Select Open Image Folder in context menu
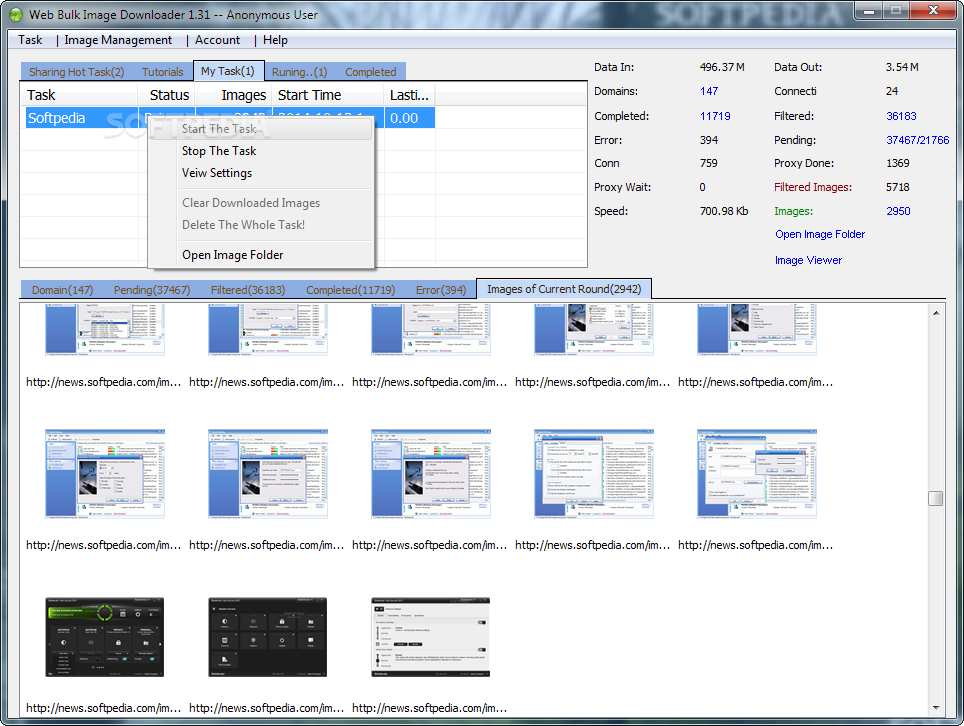964x726 pixels. [261, 254]
